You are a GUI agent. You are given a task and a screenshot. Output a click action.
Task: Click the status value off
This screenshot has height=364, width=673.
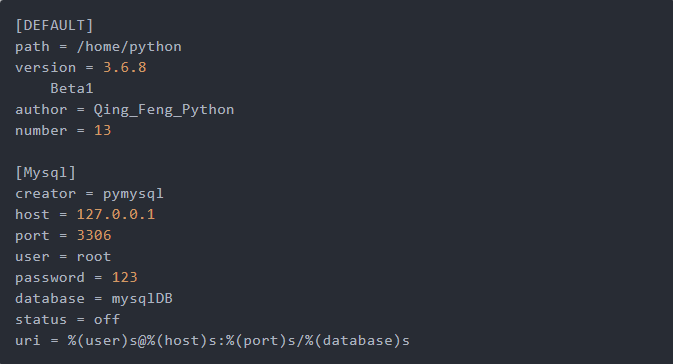pos(107,319)
